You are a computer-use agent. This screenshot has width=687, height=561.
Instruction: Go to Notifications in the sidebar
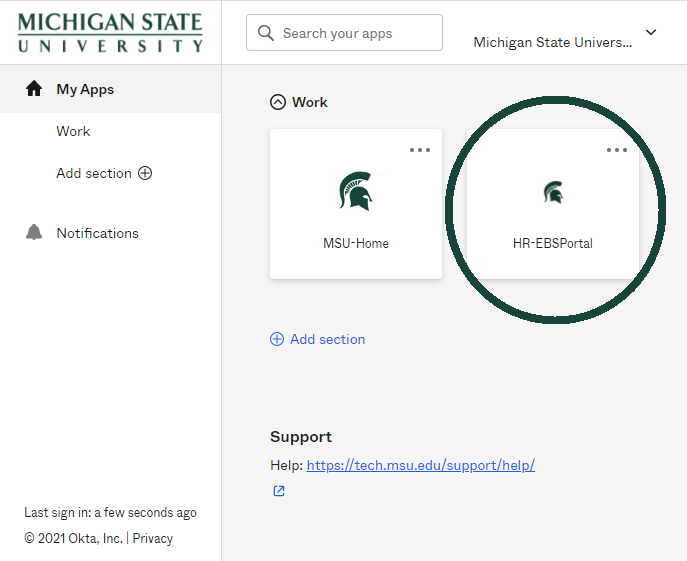pos(97,233)
